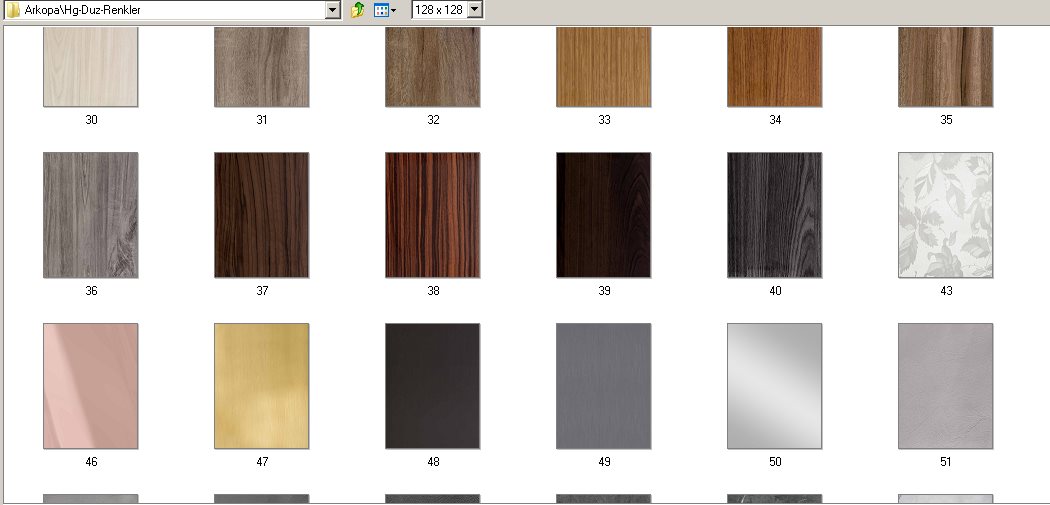Click the folder-up navigation icon

pos(358,9)
